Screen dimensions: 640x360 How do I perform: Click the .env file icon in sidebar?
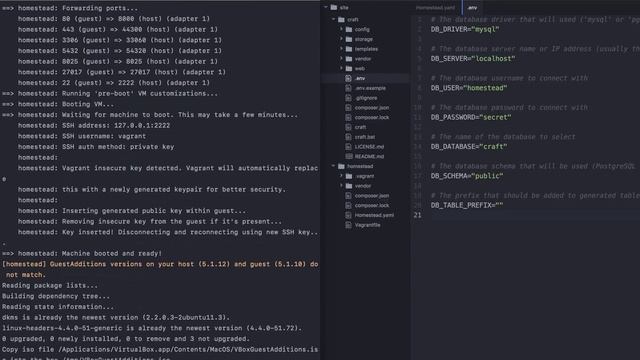348,78
